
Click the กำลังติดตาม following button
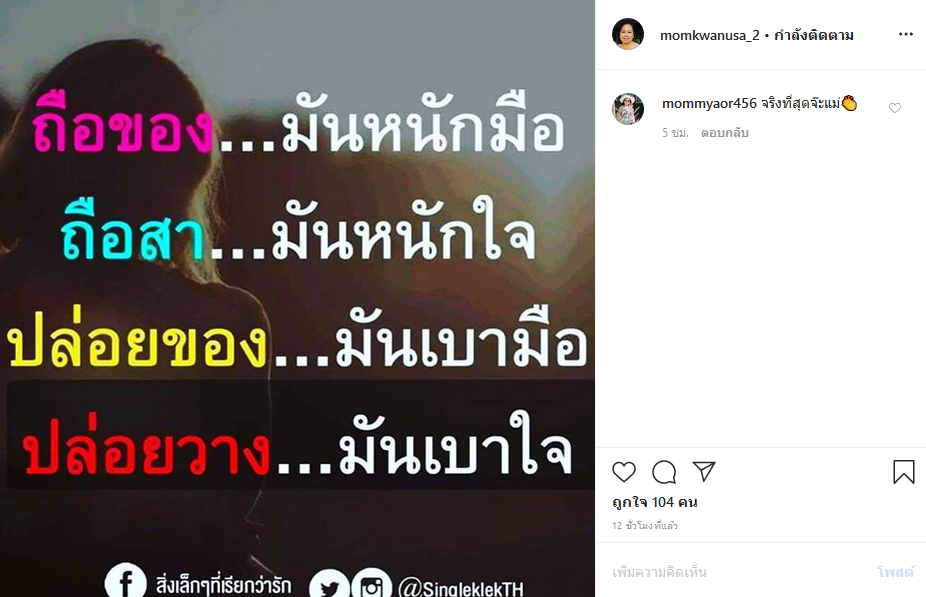tap(814, 35)
